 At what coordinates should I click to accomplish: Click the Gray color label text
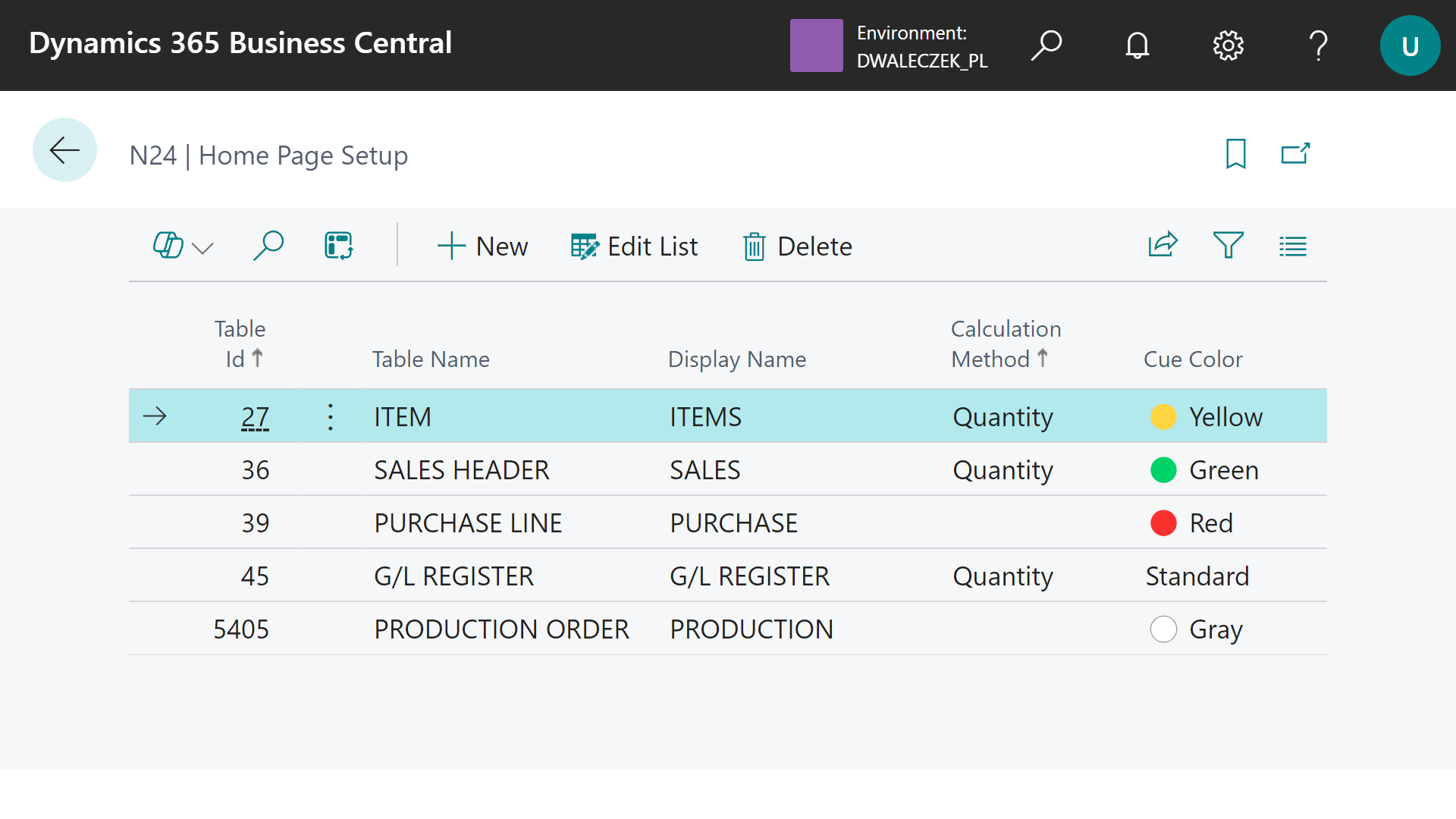tap(1216, 629)
